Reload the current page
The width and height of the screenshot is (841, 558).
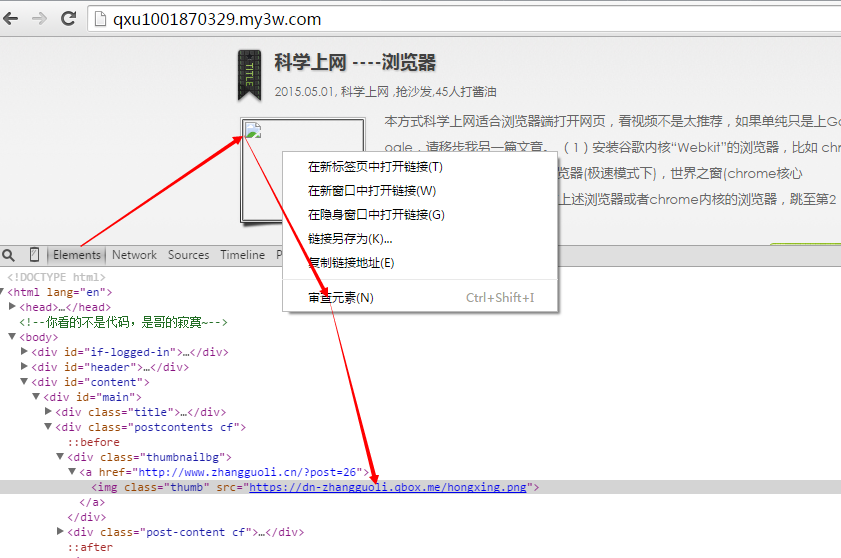[69, 18]
